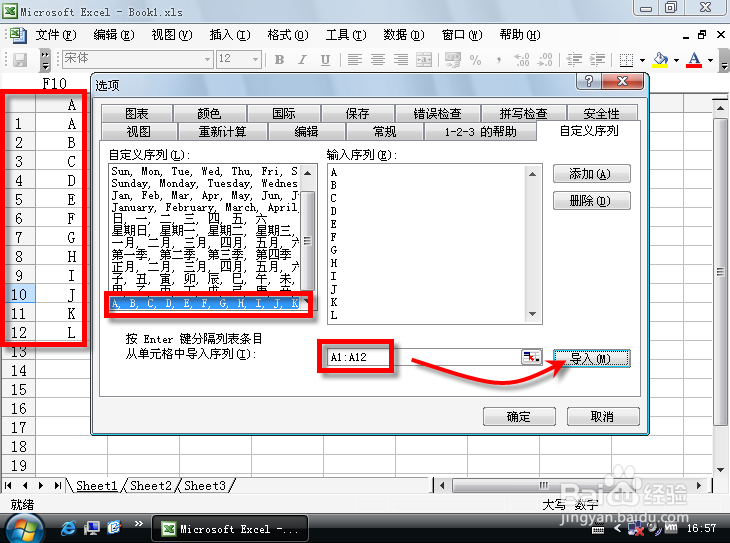Click the dialog help question mark button
Screen dimensions: 730x543
[588, 81]
